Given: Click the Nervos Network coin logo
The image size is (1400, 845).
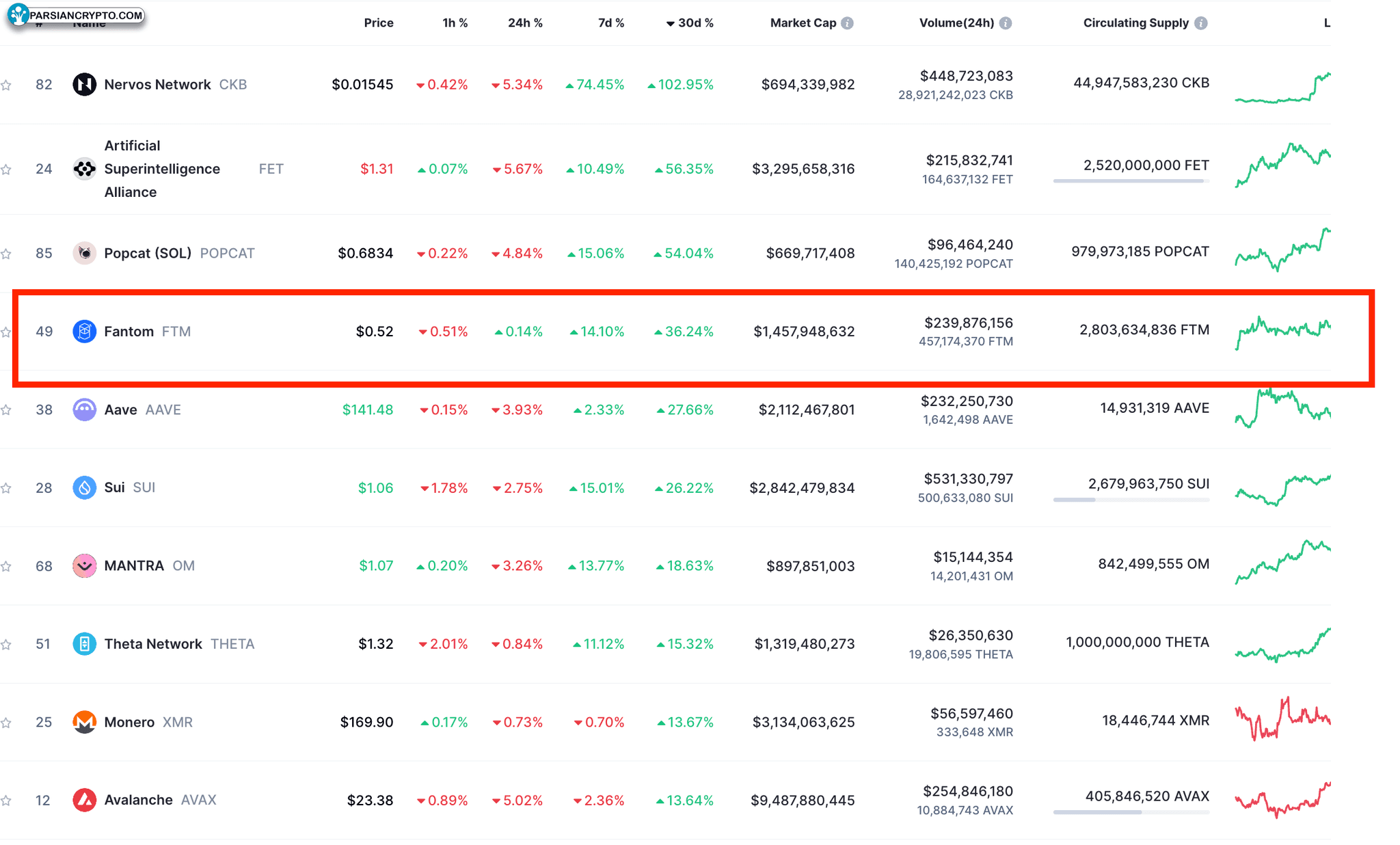Looking at the screenshot, I should 84,85.
